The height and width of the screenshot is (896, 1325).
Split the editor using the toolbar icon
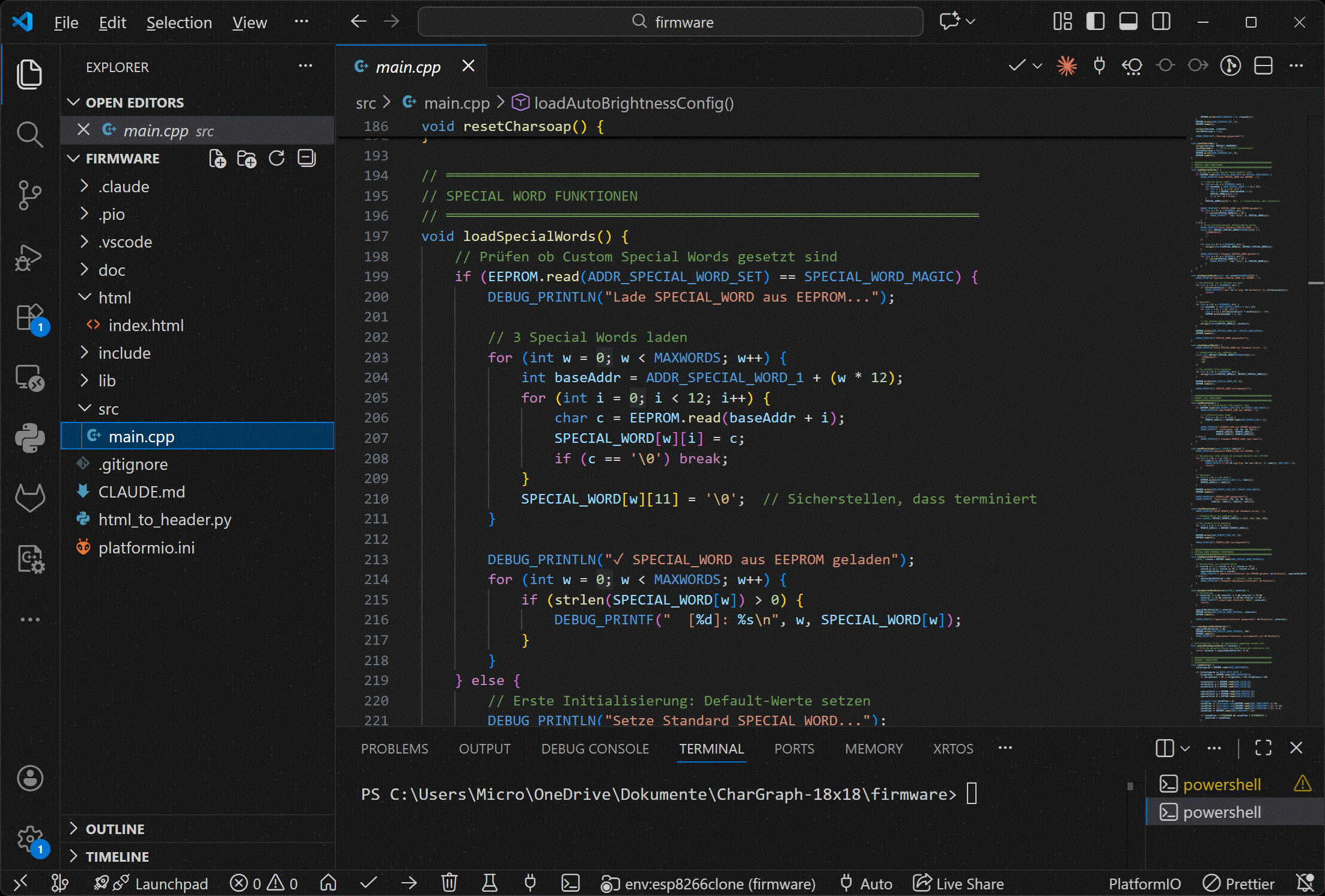1263,66
